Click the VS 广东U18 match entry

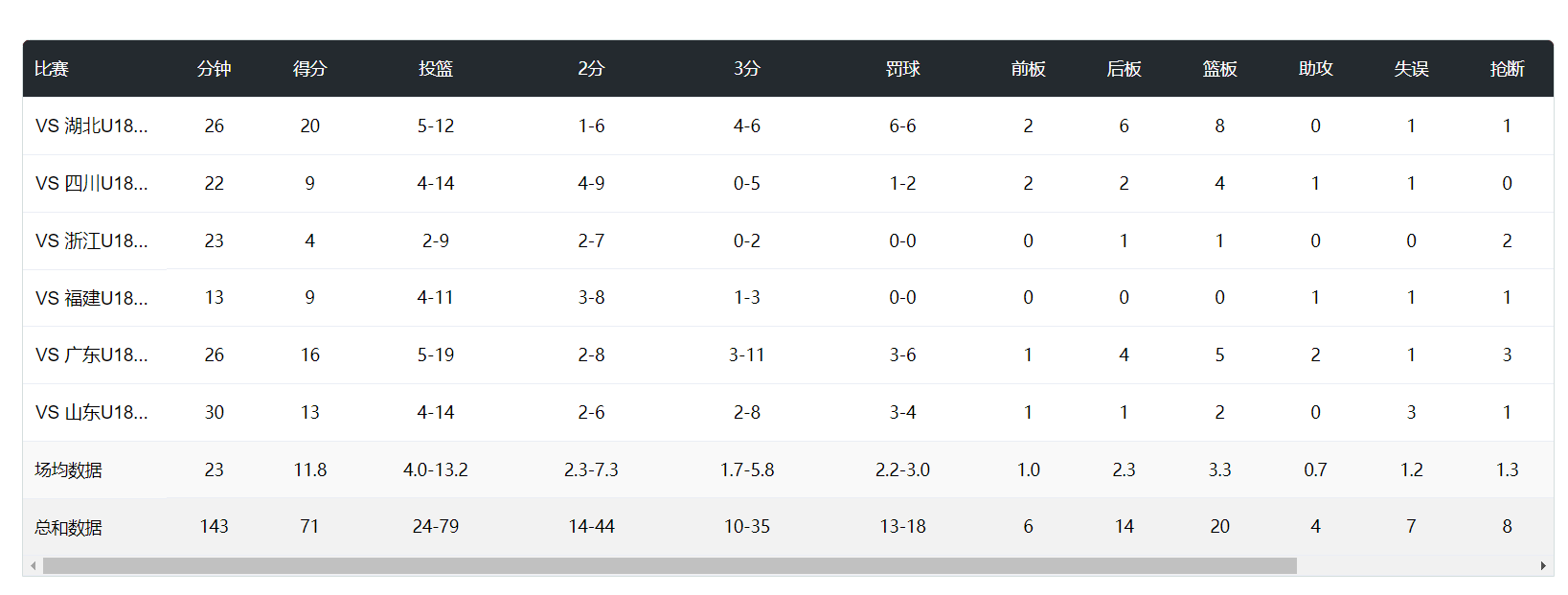click(92, 355)
